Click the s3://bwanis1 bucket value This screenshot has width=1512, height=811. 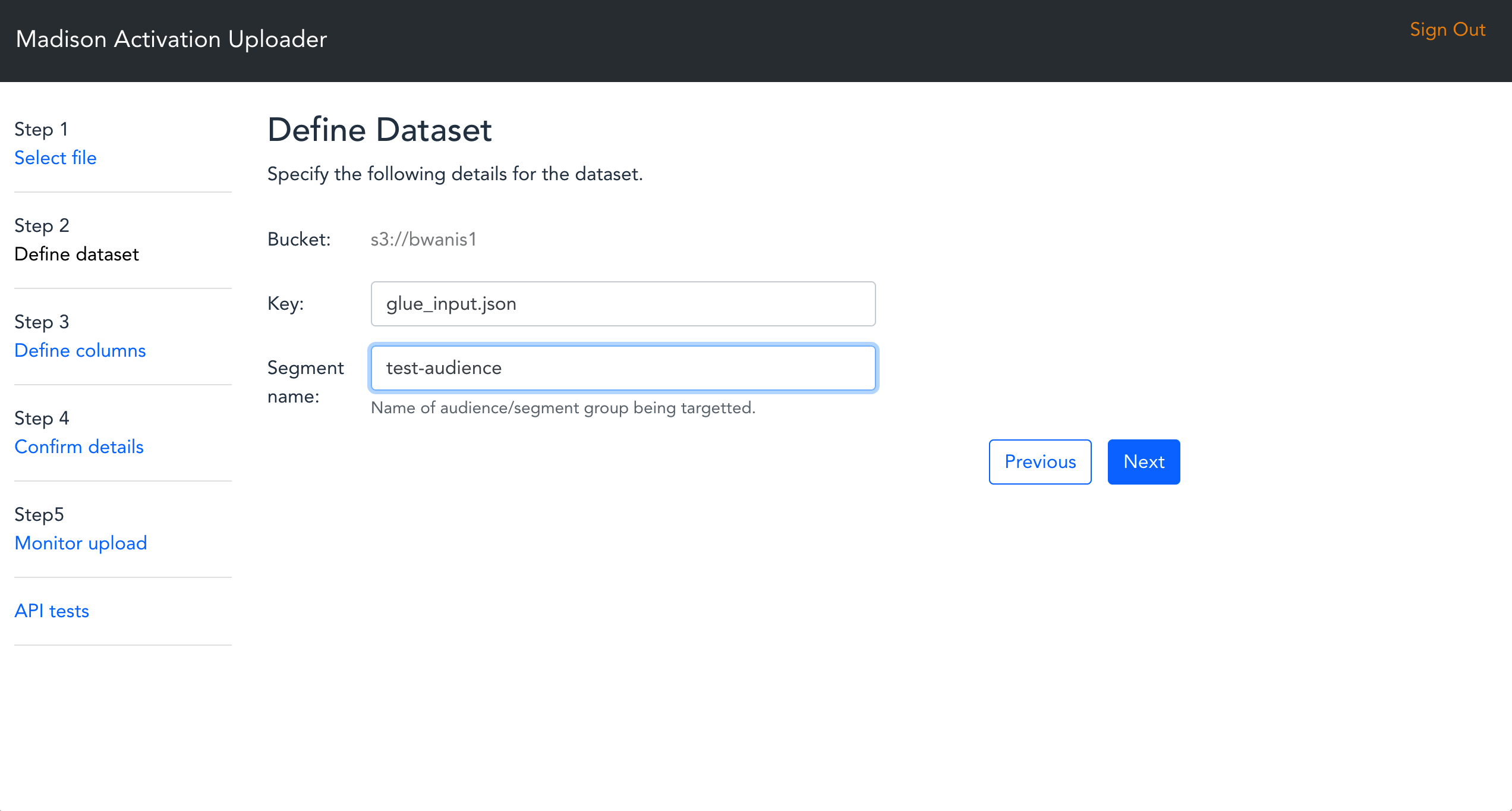423,240
